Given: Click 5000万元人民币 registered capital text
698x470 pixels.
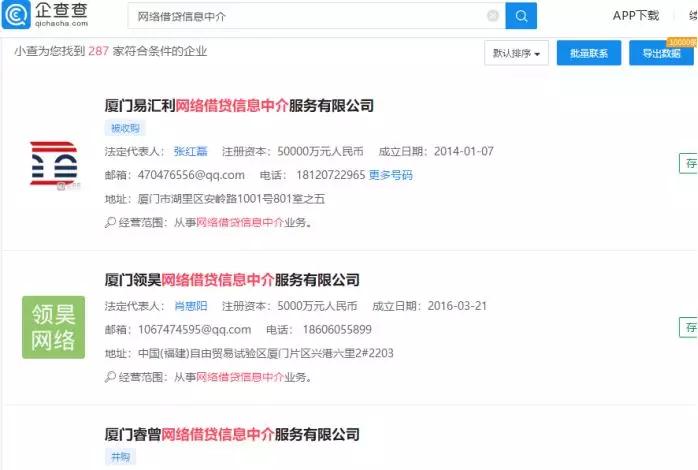Looking at the screenshot, I should pyautogui.click(x=317, y=306).
